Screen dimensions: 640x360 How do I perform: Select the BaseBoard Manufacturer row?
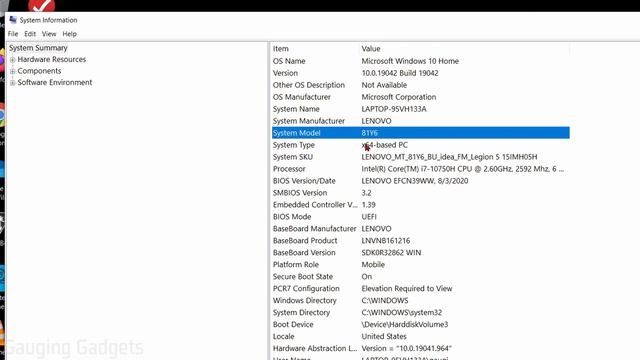pos(420,229)
